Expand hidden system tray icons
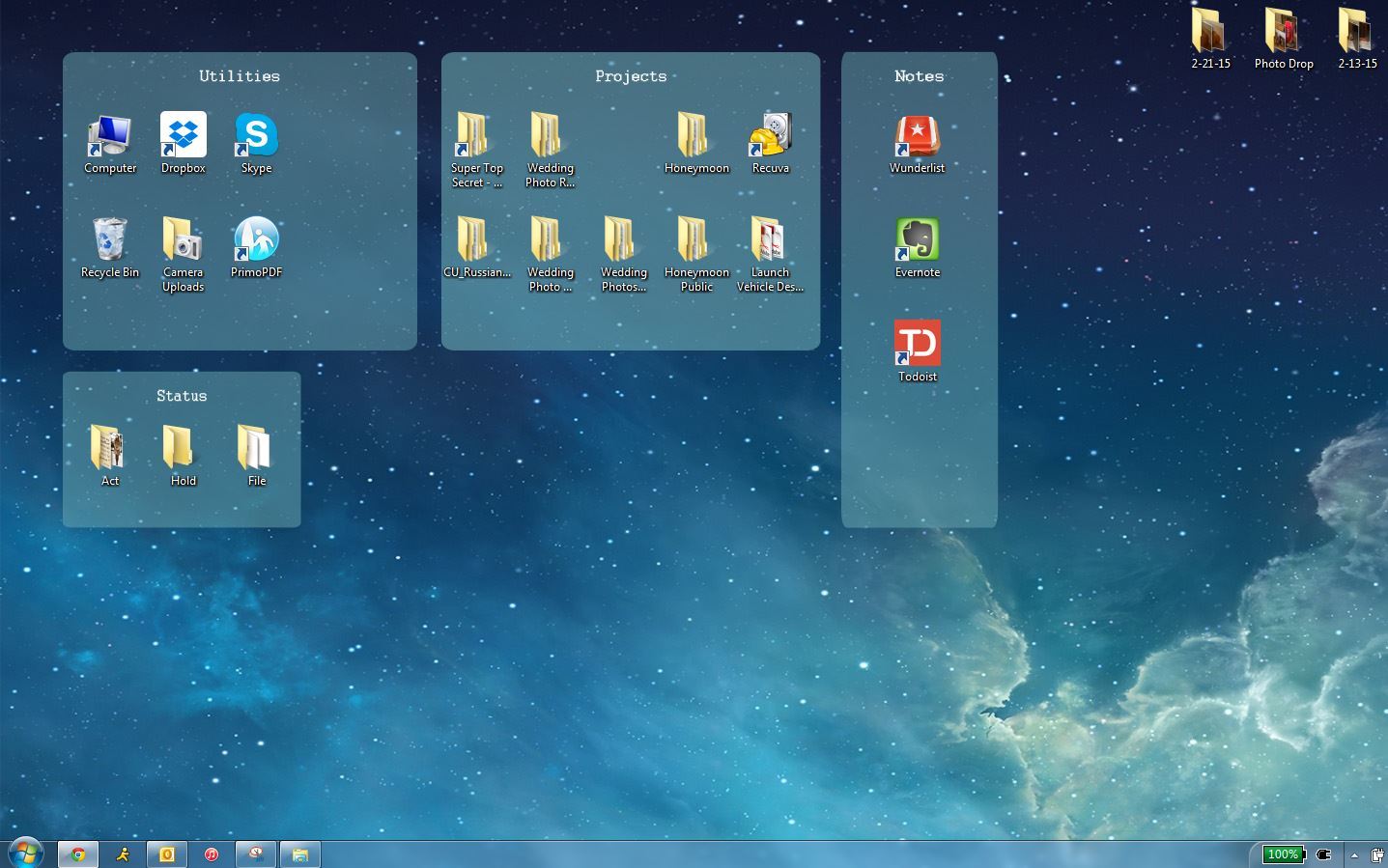 pos(1355,854)
